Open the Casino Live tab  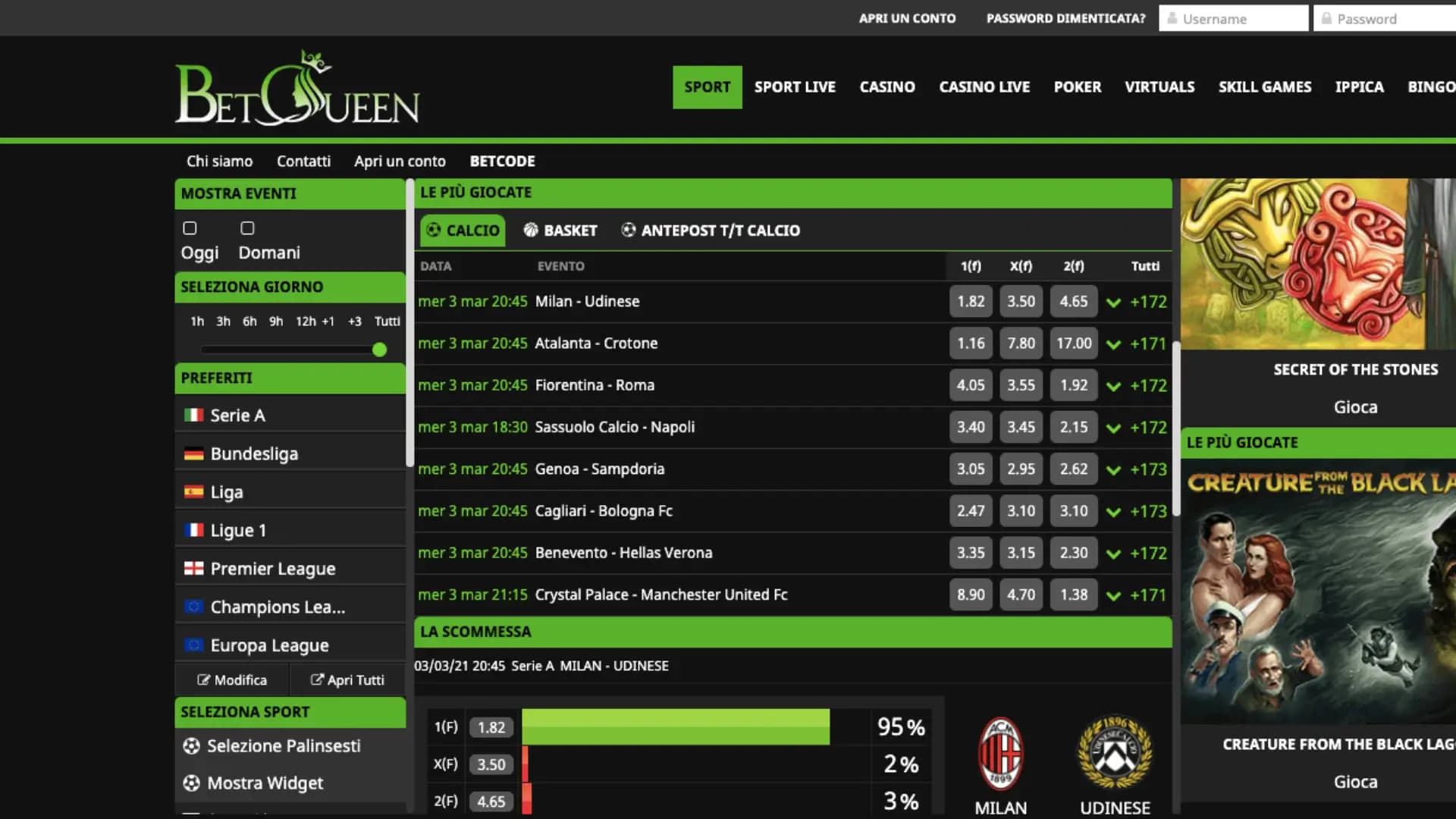click(984, 87)
